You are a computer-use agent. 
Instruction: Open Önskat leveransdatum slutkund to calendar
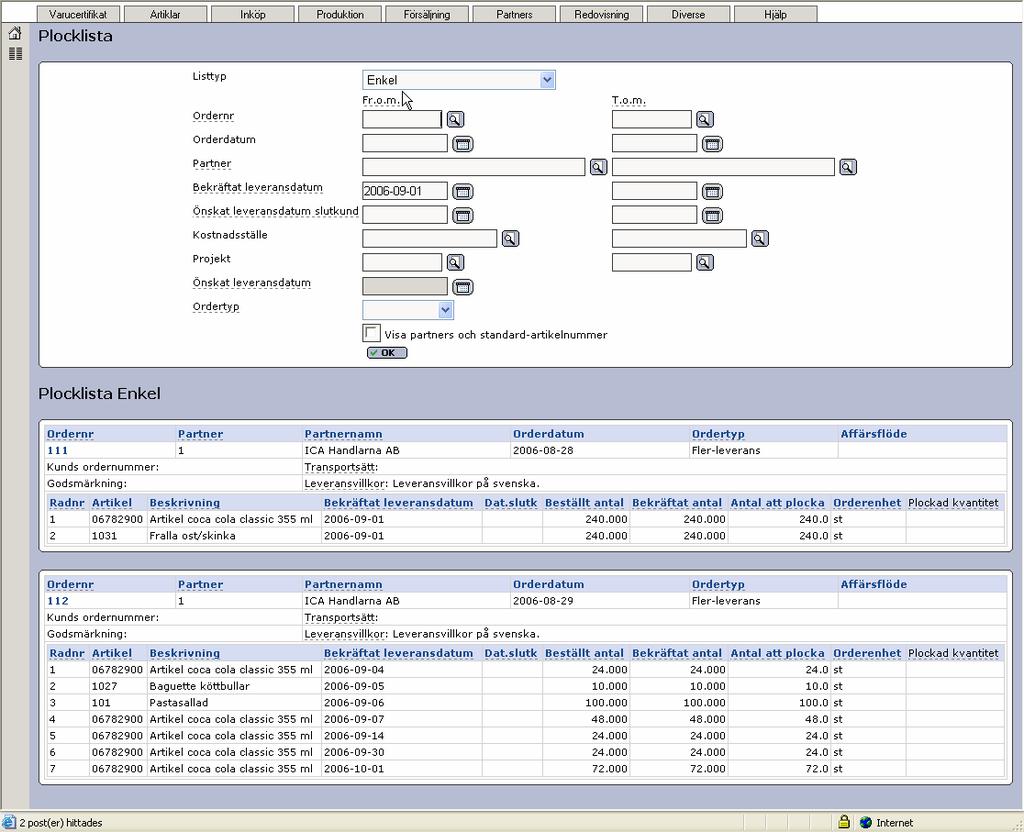[712, 215]
